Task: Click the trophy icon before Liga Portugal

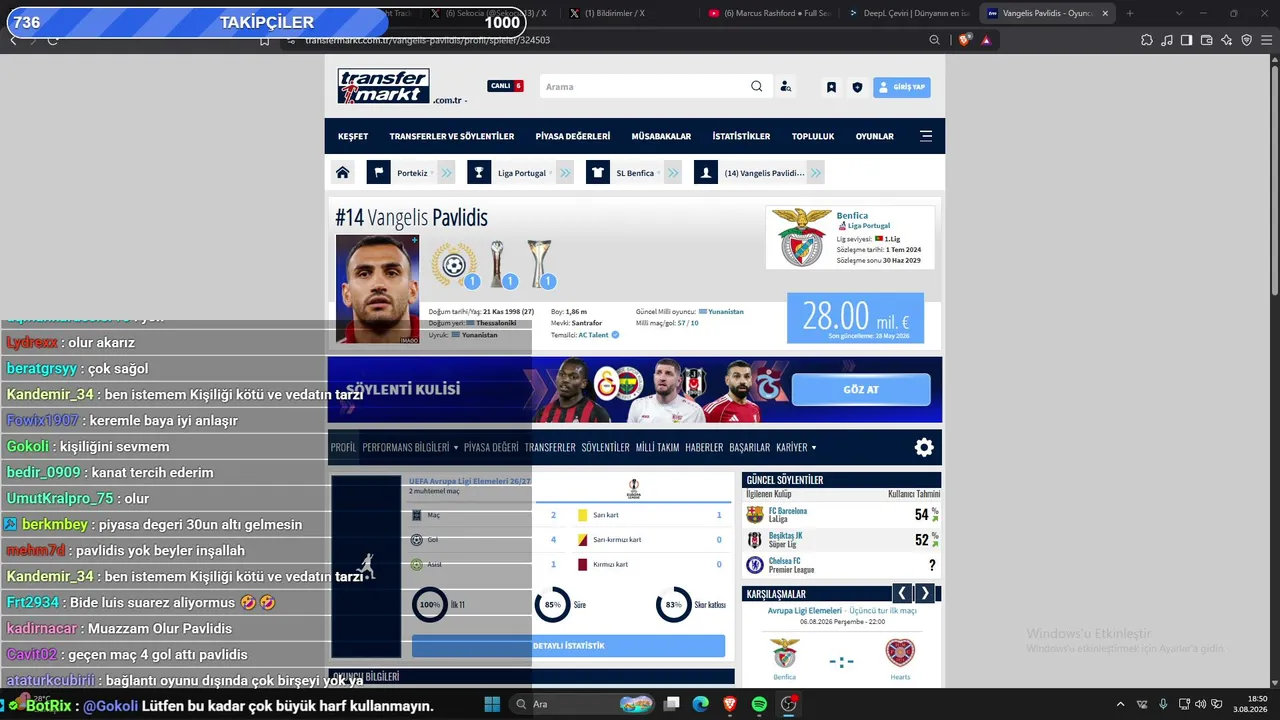Action: 479,173
